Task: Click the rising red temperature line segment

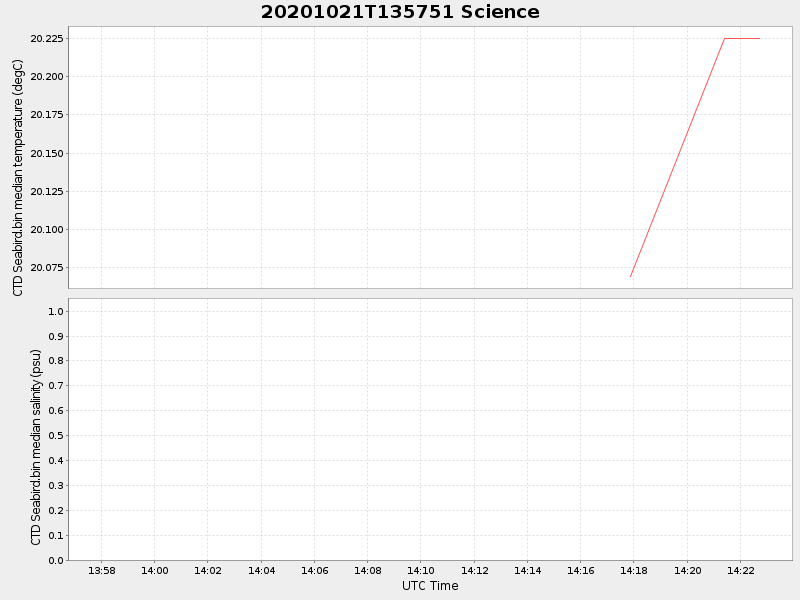Action: 678,158
